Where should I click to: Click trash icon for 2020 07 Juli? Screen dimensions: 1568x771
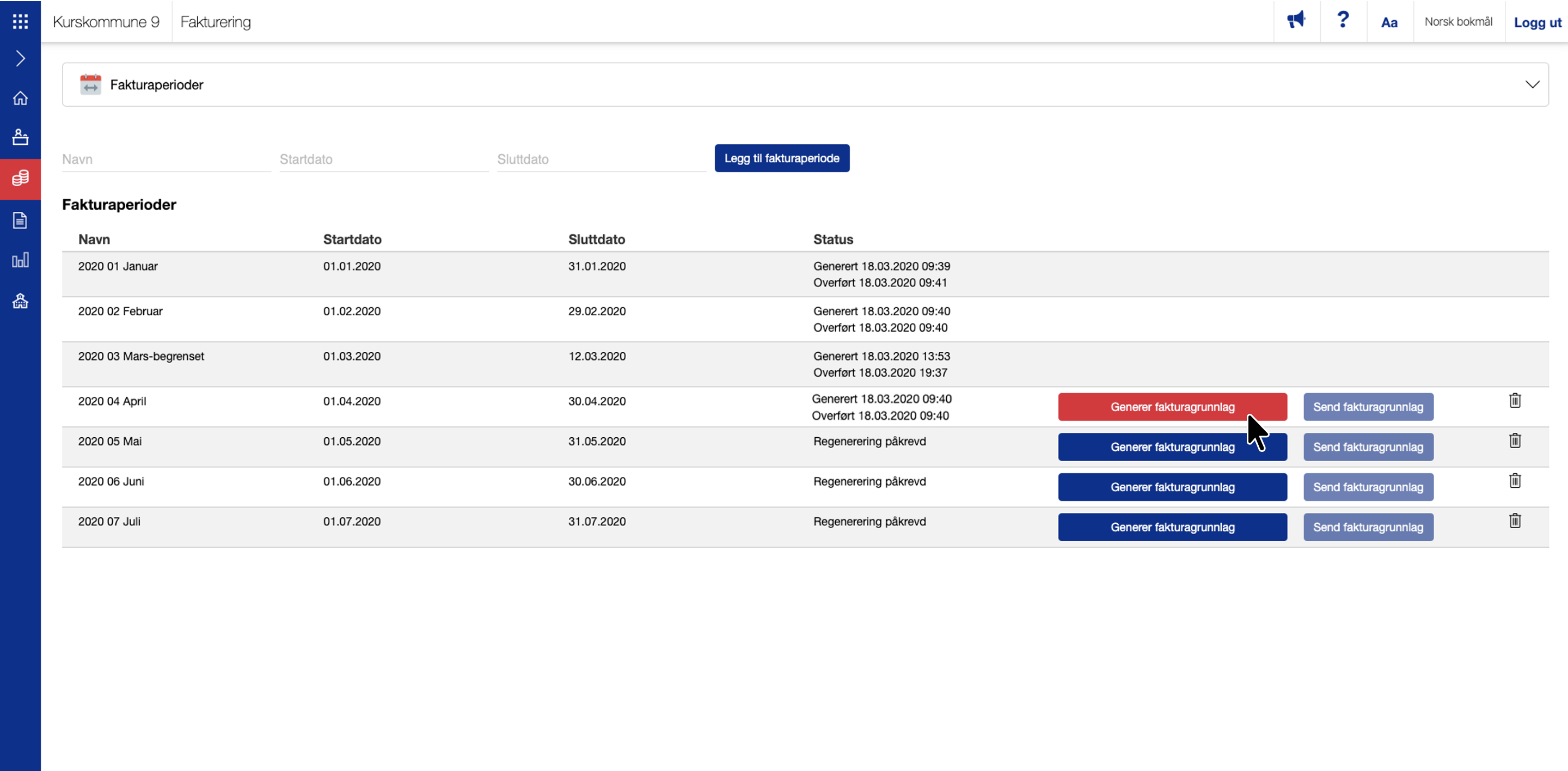coord(1515,521)
